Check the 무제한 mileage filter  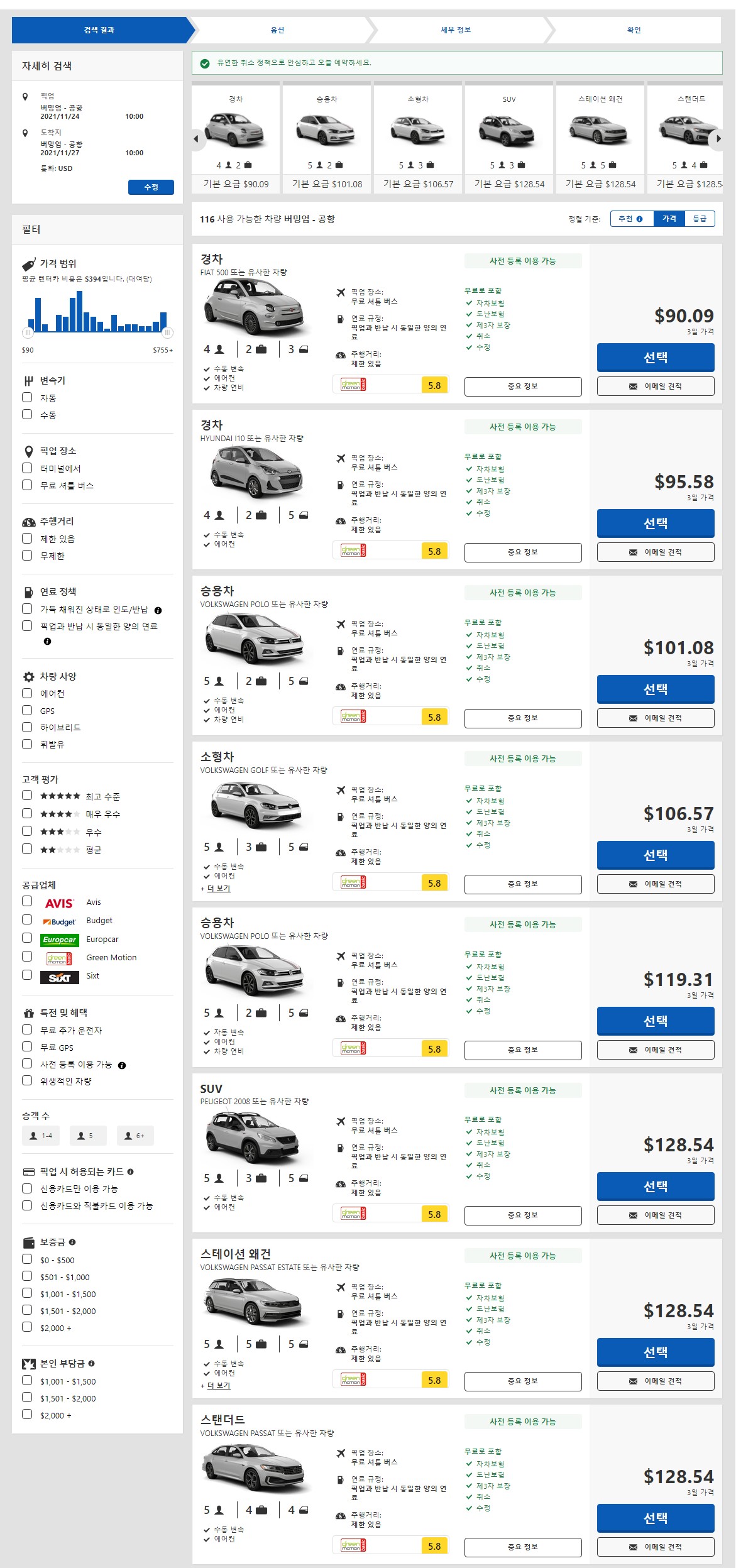pyautogui.click(x=27, y=555)
